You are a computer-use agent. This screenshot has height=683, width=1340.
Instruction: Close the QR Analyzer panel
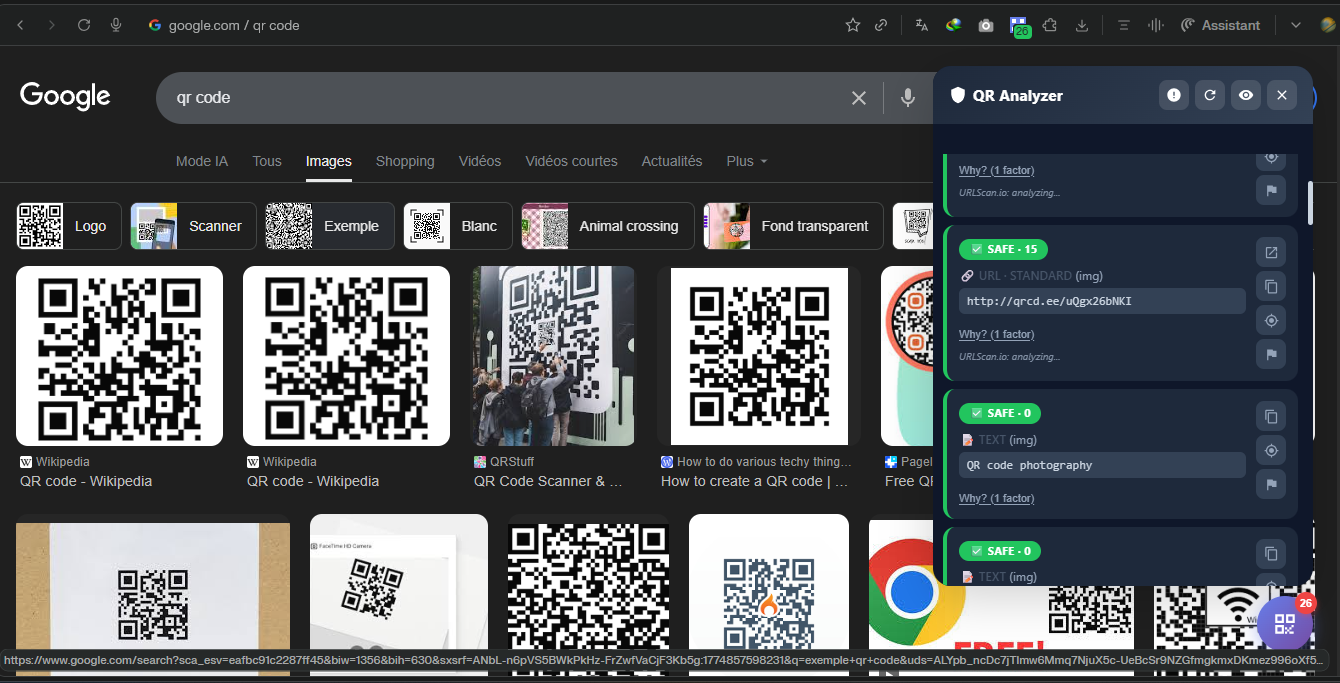(x=1282, y=95)
